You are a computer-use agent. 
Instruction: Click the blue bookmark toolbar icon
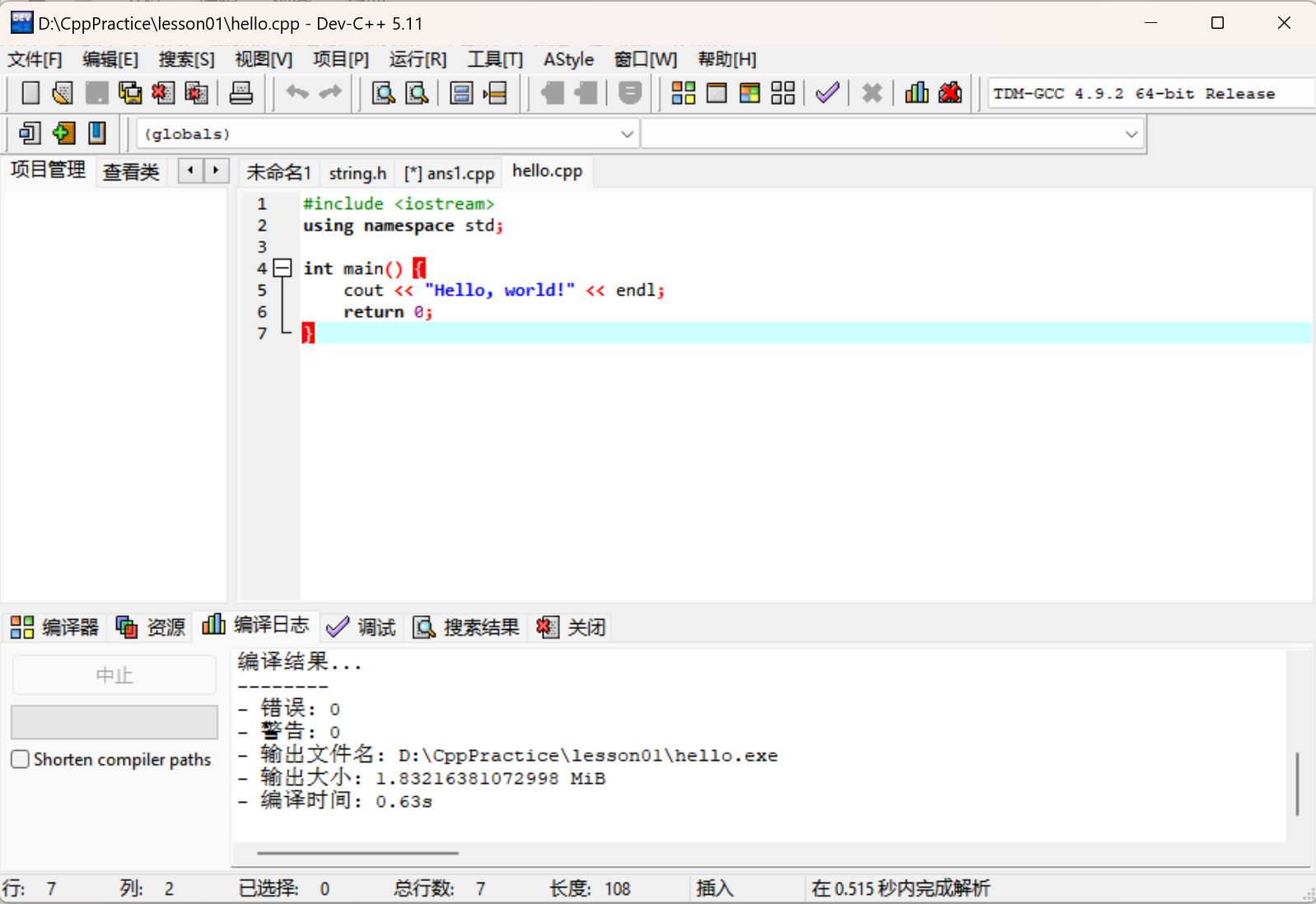tap(97, 133)
